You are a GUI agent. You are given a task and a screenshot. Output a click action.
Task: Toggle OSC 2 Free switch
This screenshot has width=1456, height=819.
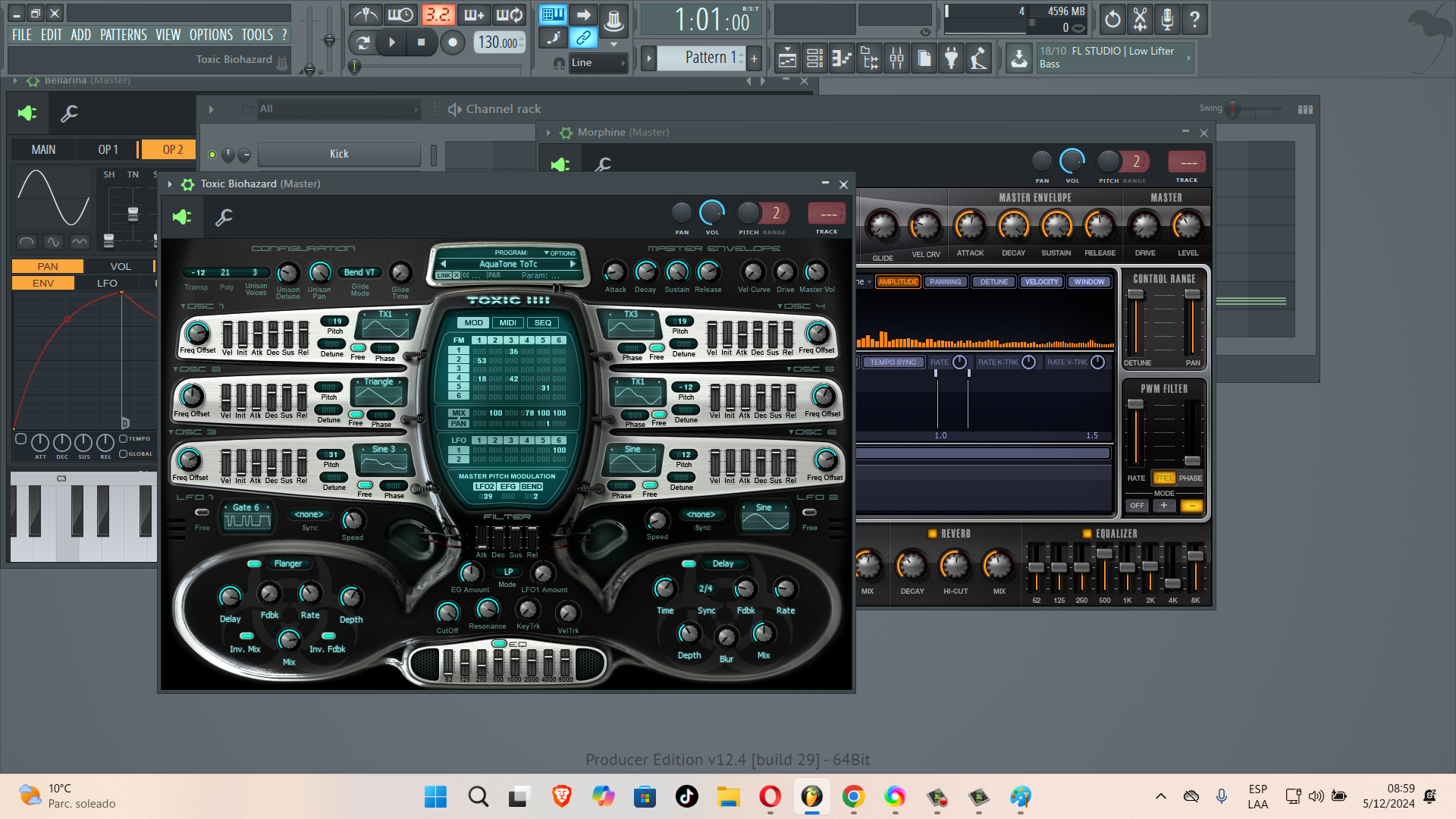click(356, 414)
